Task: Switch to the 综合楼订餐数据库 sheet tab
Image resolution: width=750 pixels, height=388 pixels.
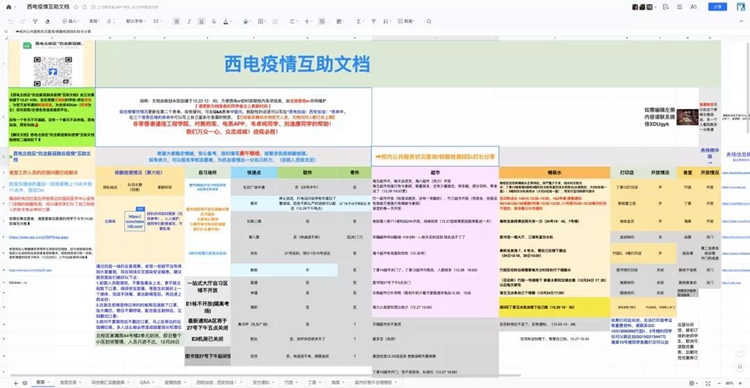Action: pos(110,383)
